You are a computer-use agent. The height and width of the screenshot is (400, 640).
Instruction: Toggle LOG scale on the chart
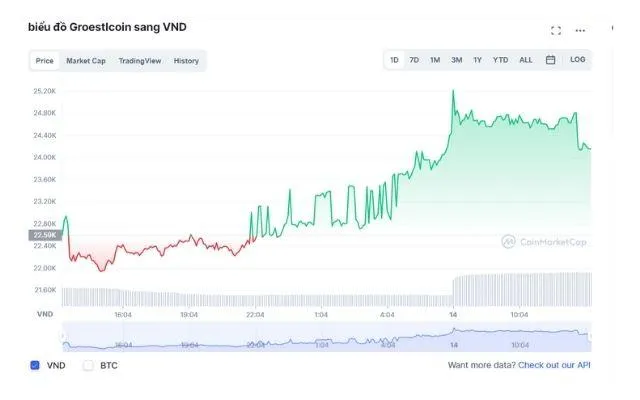tap(578, 60)
